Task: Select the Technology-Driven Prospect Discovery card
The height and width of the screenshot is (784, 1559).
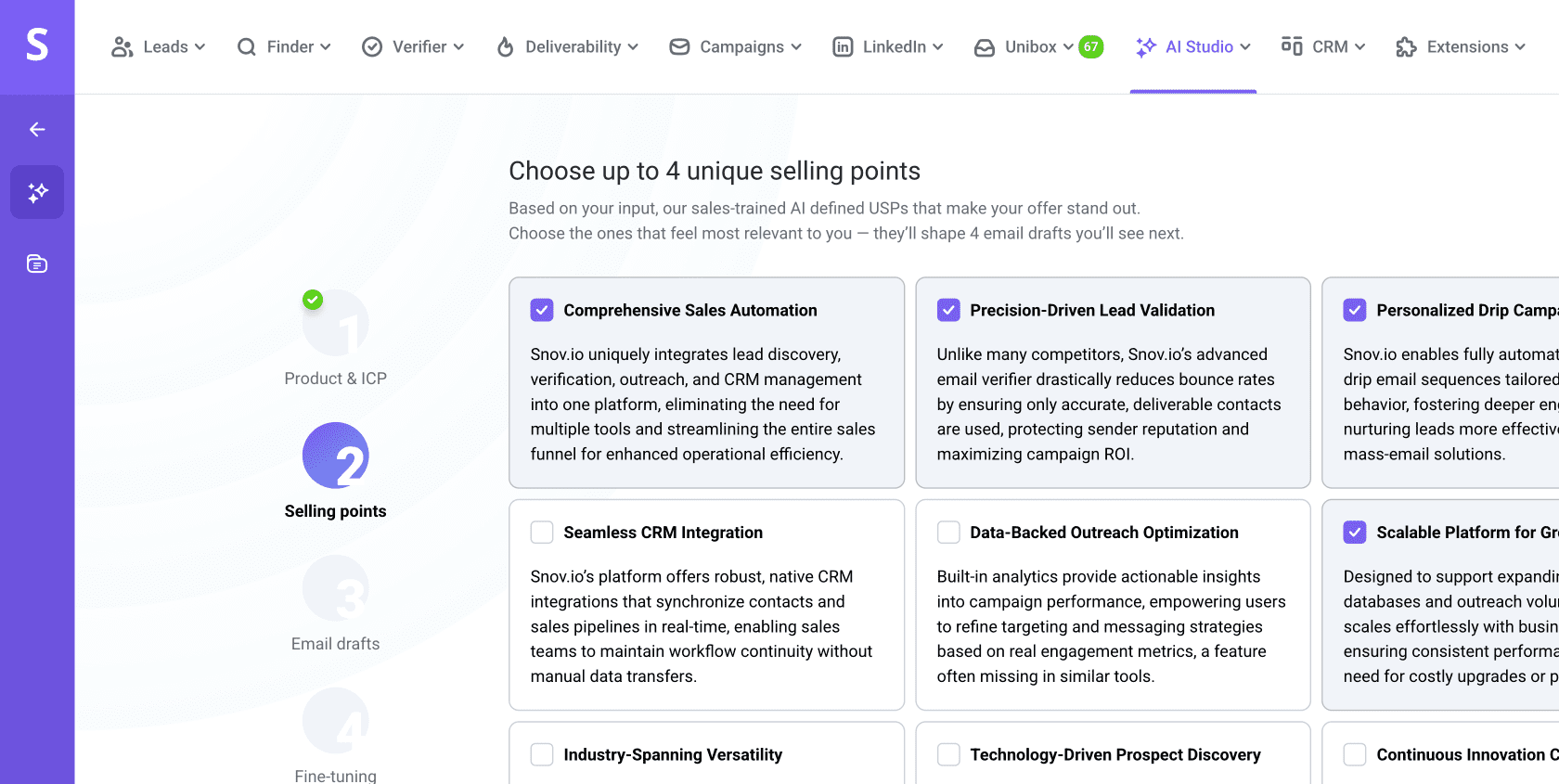Action: pyautogui.click(x=1114, y=754)
